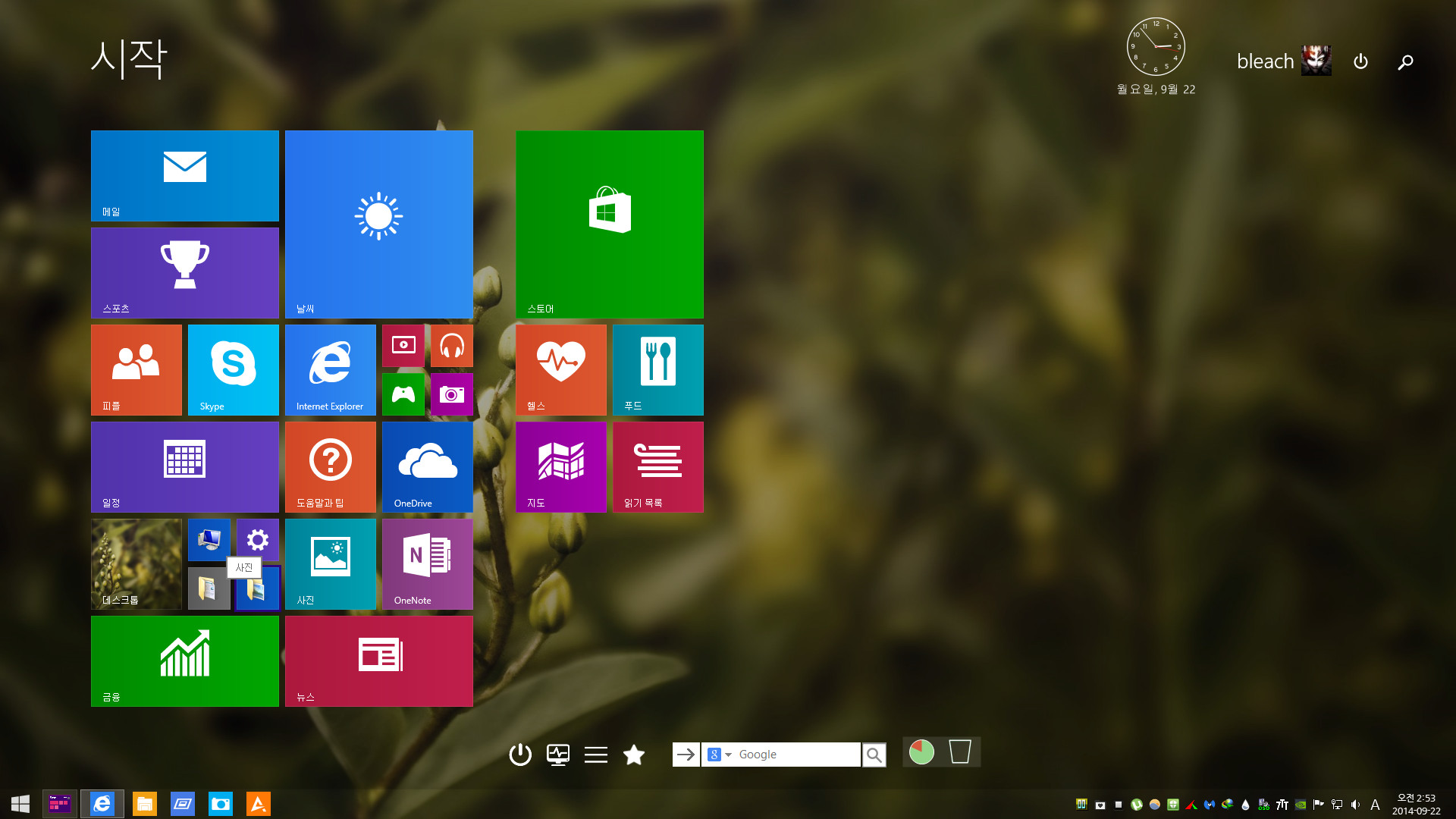Click the power icon in bottom dock
This screenshot has height=819, width=1456.
point(520,755)
